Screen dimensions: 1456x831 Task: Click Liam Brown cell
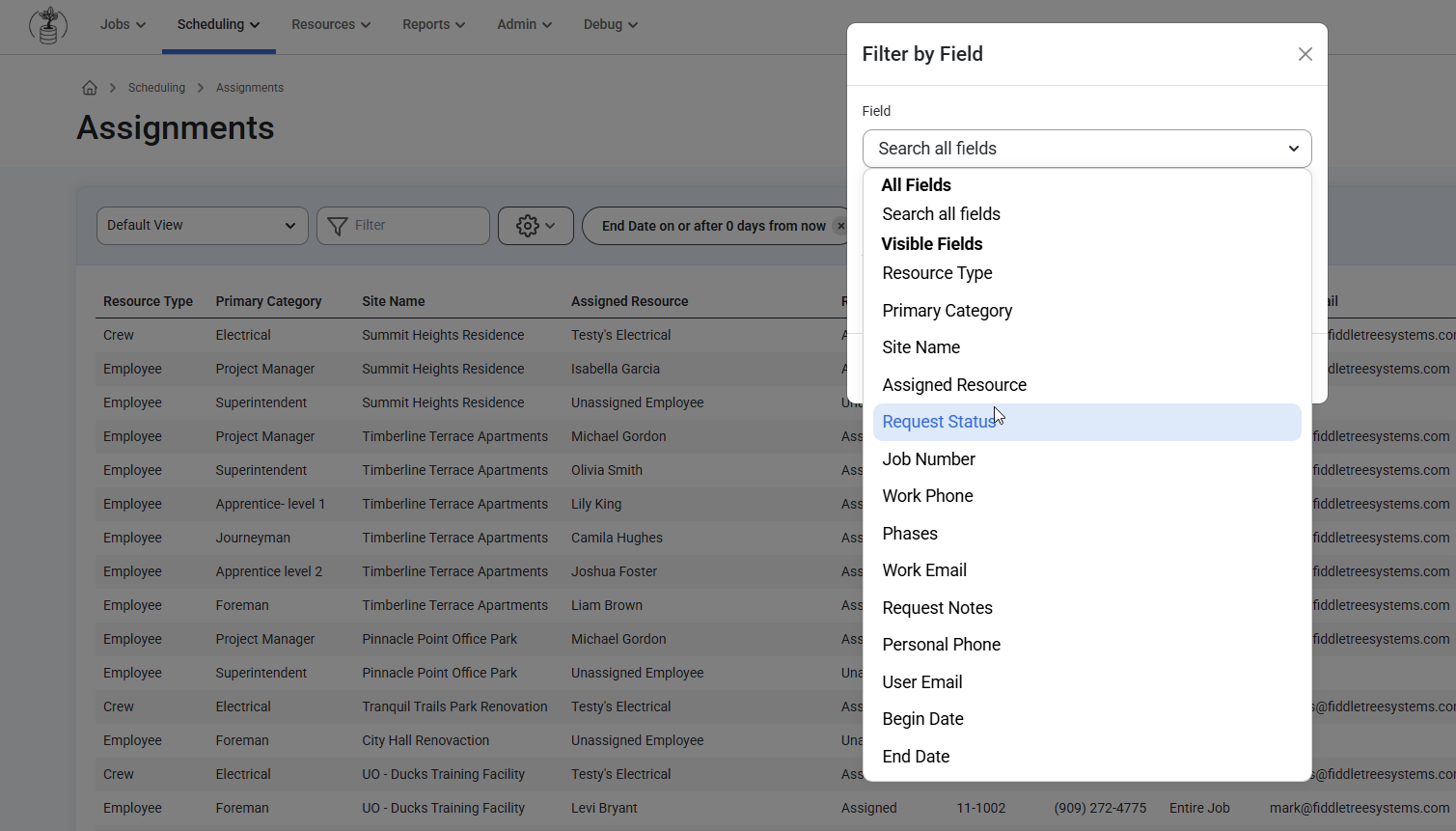pos(607,605)
